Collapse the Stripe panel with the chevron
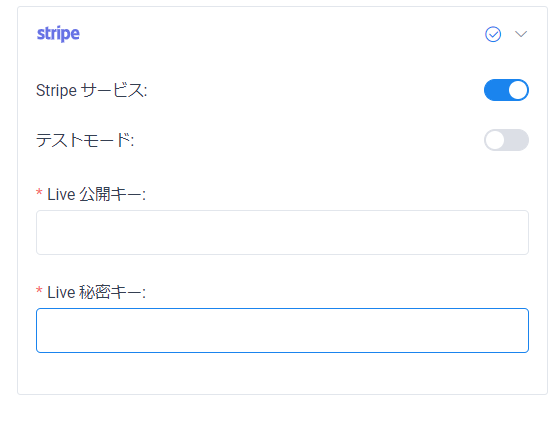This screenshot has height=432, width=552. (x=521, y=34)
